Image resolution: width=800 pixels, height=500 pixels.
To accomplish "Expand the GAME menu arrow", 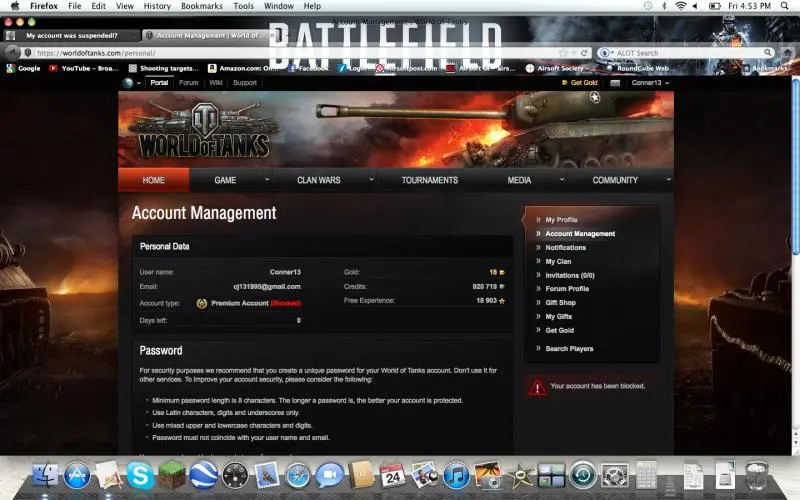I will point(267,180).
